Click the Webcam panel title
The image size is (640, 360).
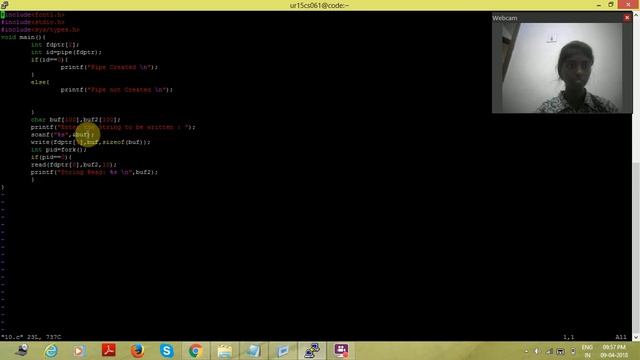(x=504, y=18)
